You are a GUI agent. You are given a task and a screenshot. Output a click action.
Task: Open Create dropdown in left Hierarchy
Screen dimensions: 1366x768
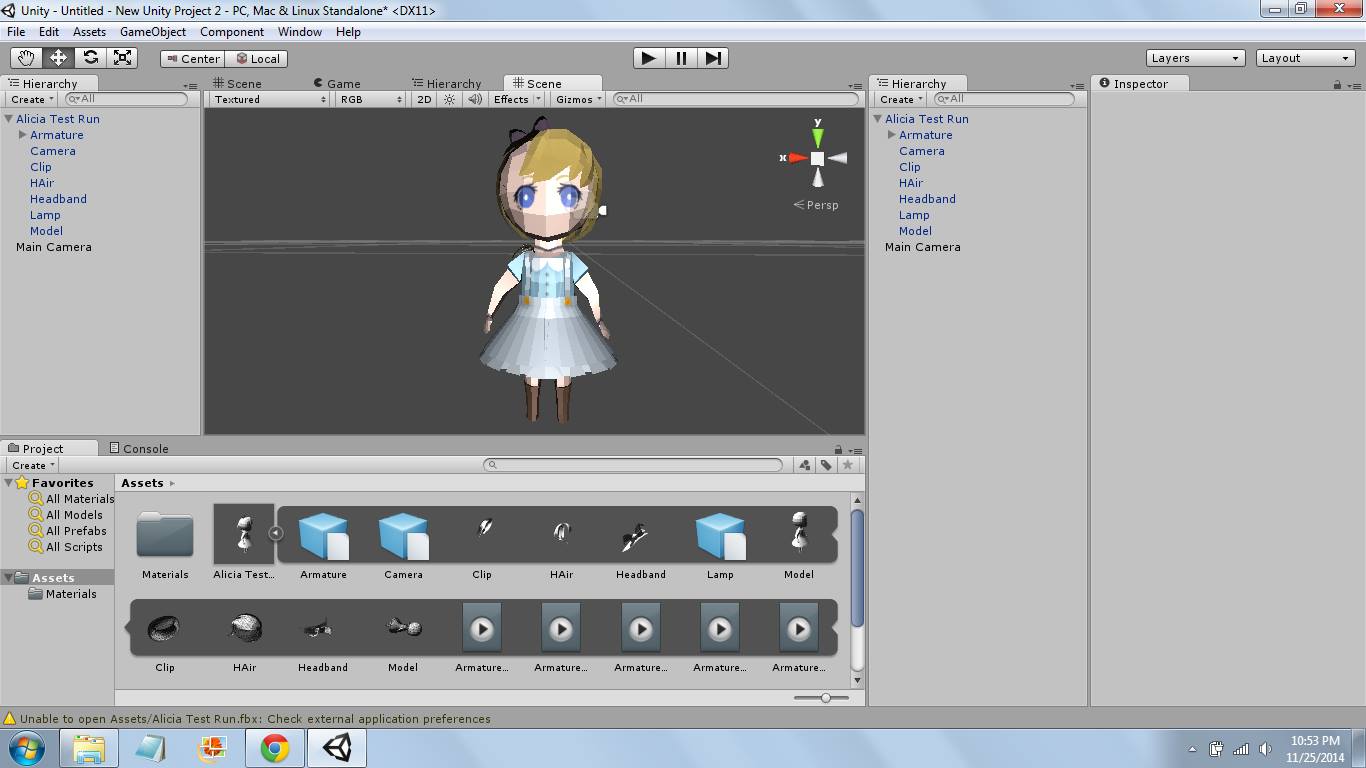tap(32, 99)
